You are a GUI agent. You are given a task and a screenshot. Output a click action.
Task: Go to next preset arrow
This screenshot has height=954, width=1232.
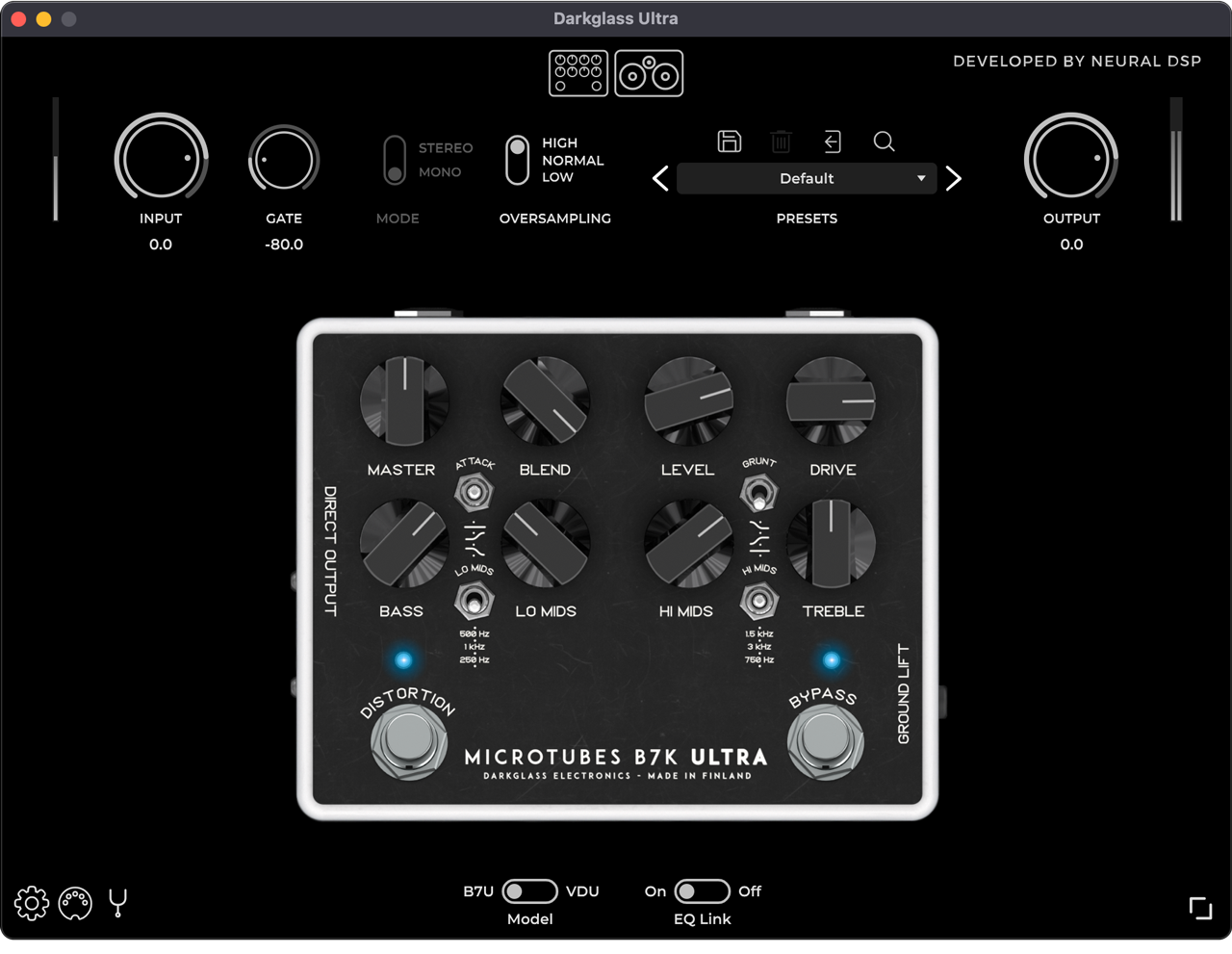(x=953, y=178)
